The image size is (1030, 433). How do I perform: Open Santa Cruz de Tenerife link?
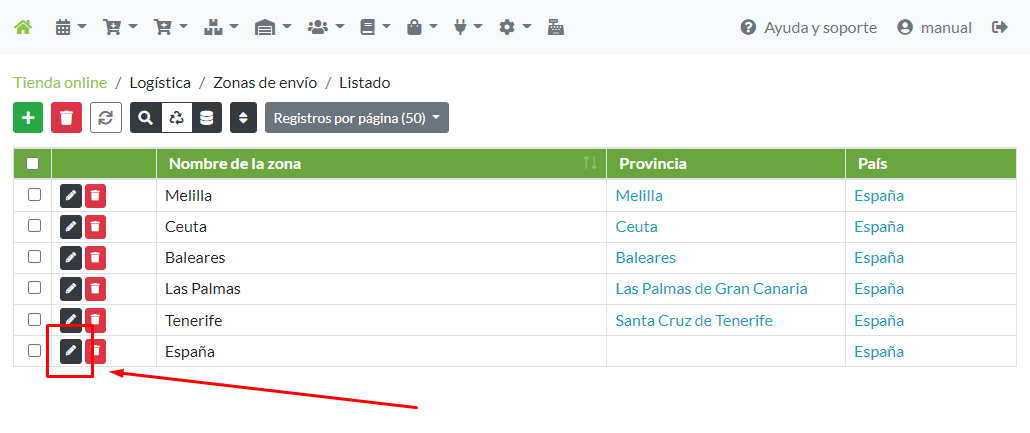(694, 321)
